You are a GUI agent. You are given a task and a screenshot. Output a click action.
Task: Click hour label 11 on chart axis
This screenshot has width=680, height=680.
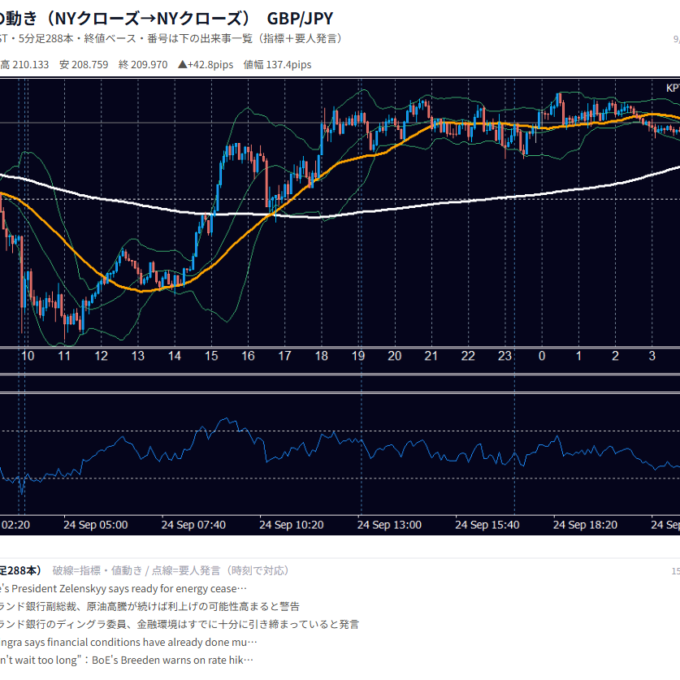pos(64,356)
